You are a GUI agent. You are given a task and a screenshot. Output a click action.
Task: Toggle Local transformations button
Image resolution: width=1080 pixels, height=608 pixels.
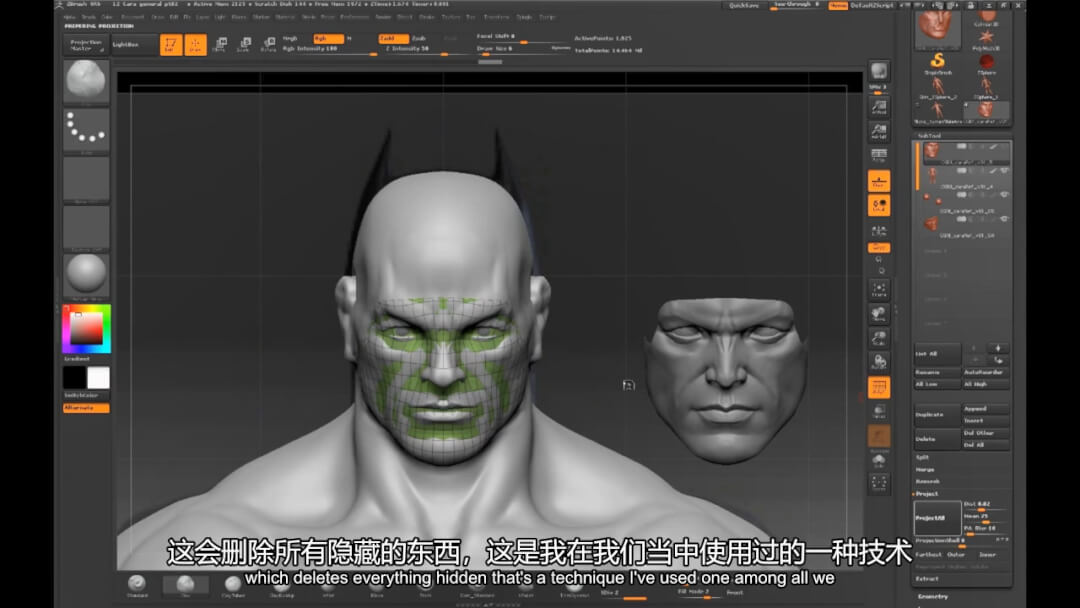(878, 205)
